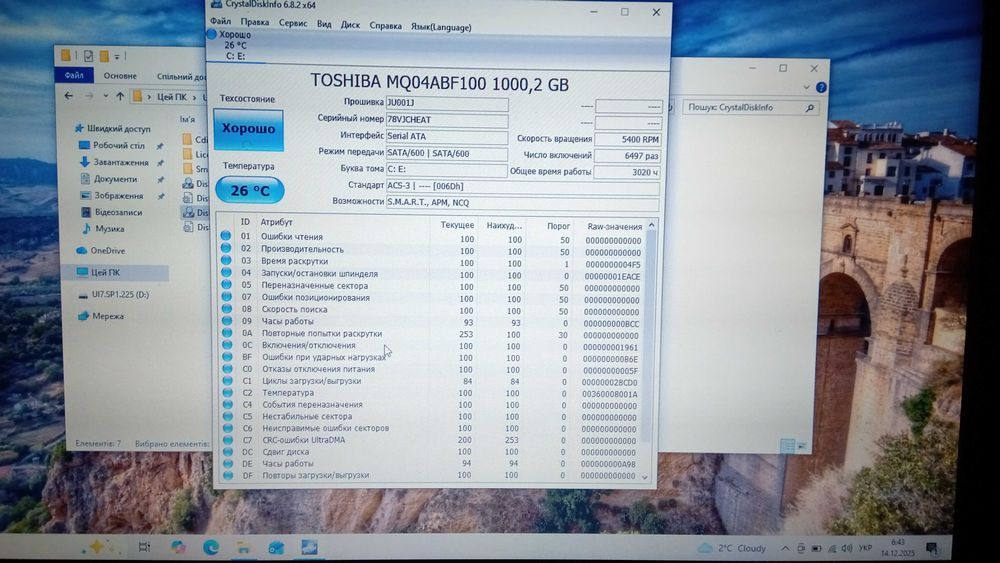The width and height of the screenshot is (1000, 563).
Task: Open the Сервис menu
Action: pos(293,23)
